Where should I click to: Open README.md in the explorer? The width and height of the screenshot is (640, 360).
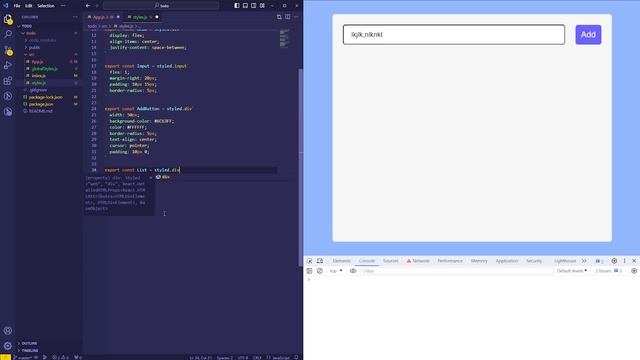(x=41, y=111)
